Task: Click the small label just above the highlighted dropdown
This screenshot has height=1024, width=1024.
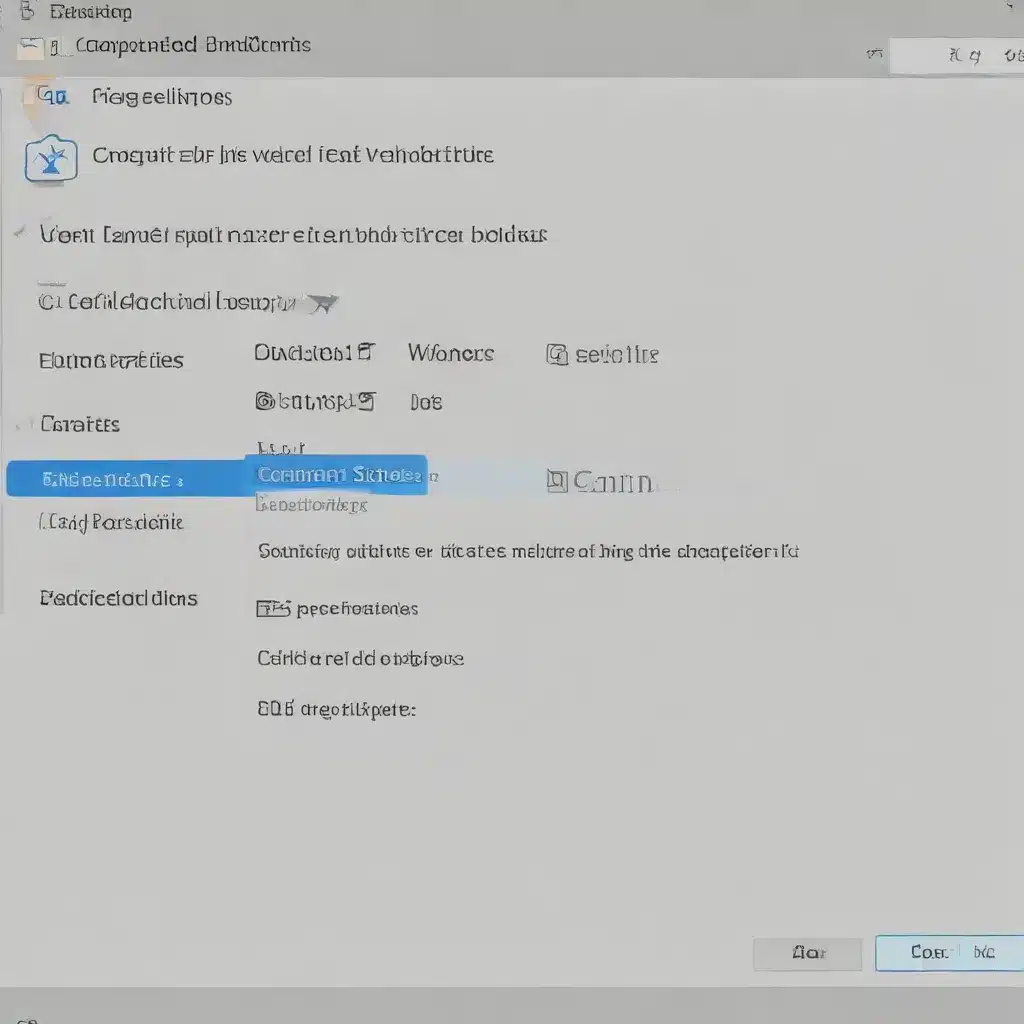Action: tap(281, 448)
